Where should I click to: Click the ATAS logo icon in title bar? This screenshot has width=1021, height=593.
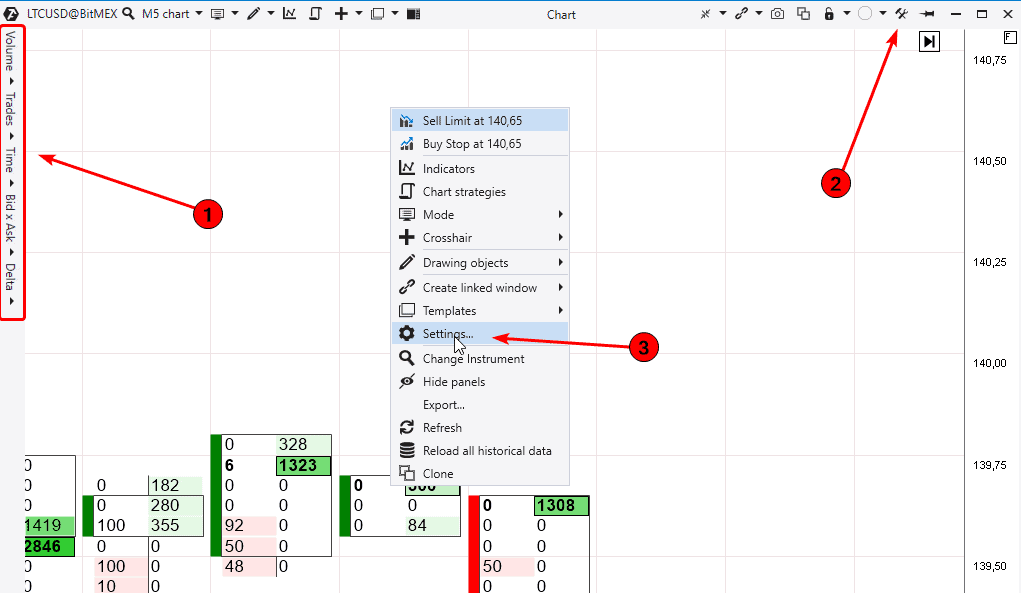(x=10, y=14)
